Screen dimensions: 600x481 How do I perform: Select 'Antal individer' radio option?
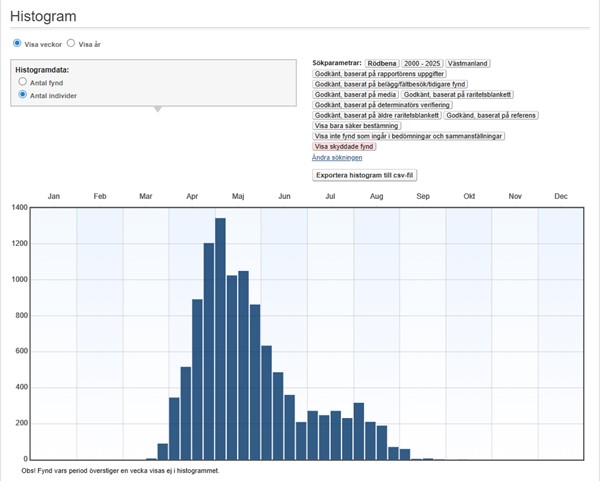click(23, 95)
